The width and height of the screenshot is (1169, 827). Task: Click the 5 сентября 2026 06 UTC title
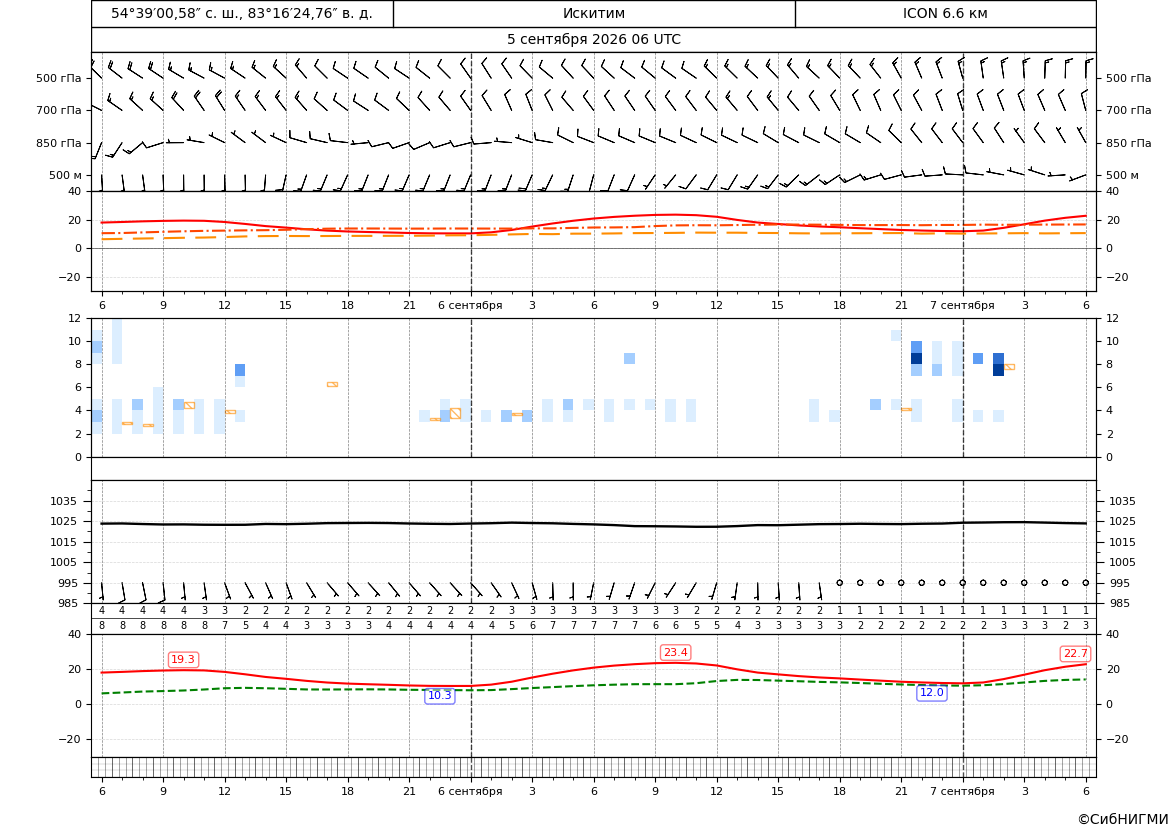[x=594, y=40]
